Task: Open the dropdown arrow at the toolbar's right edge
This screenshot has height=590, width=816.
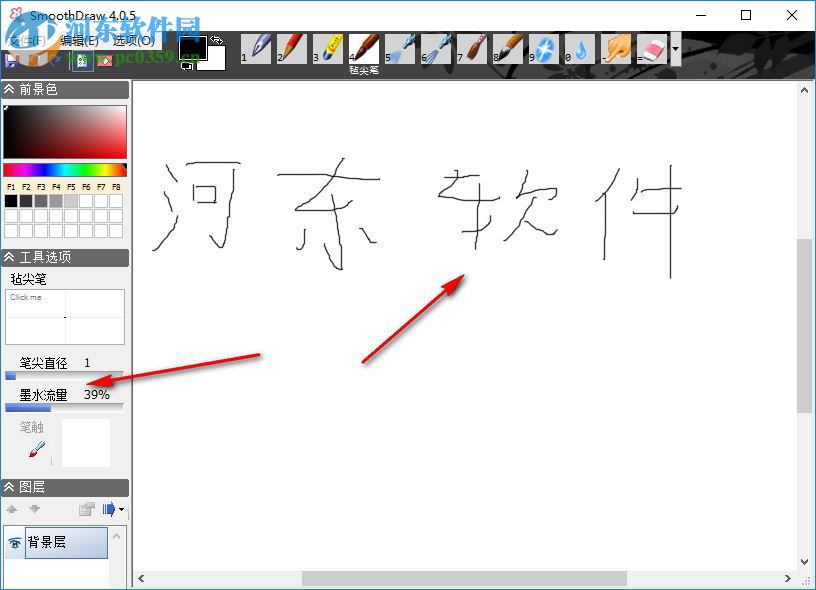Action: coord(676,47)
